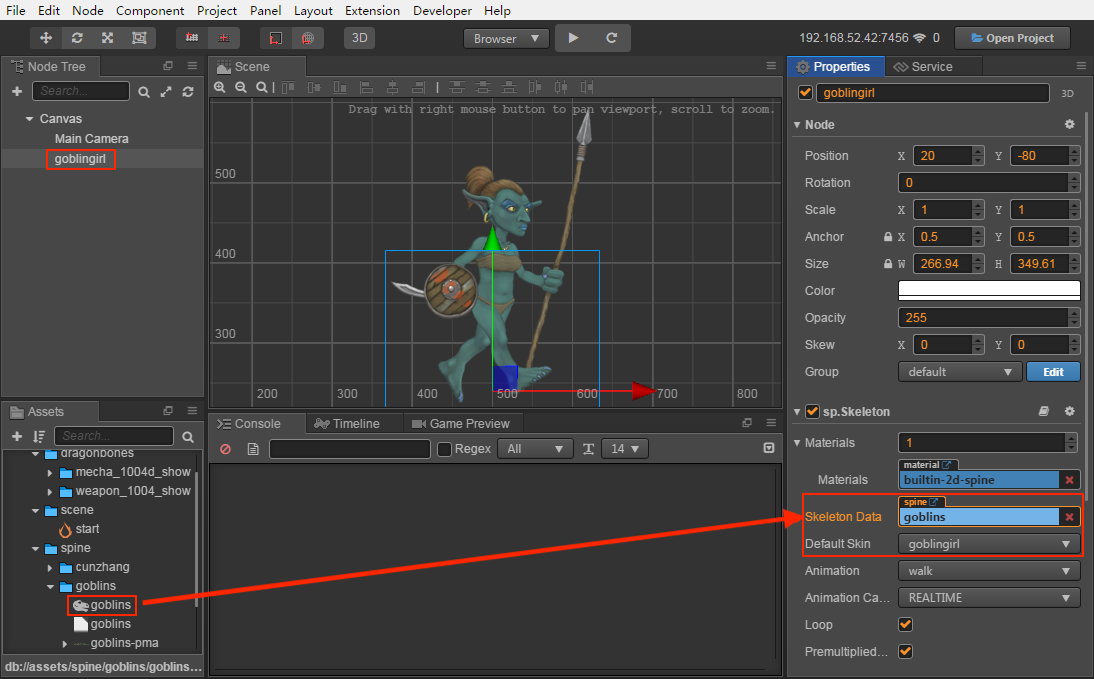Open the sp.Skeleton help document icon
The width and height of the screenshot is (1094, 679).
coord(1044,412)
